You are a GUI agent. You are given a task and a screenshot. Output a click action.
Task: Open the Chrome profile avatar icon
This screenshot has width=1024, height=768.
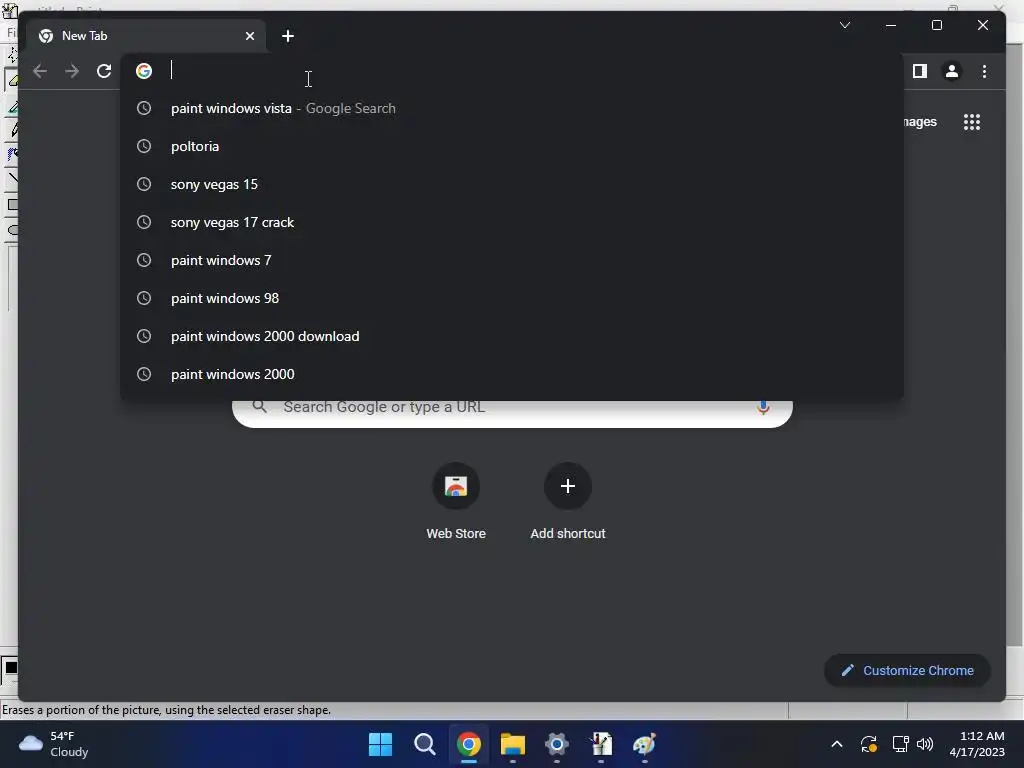point(952,71)
